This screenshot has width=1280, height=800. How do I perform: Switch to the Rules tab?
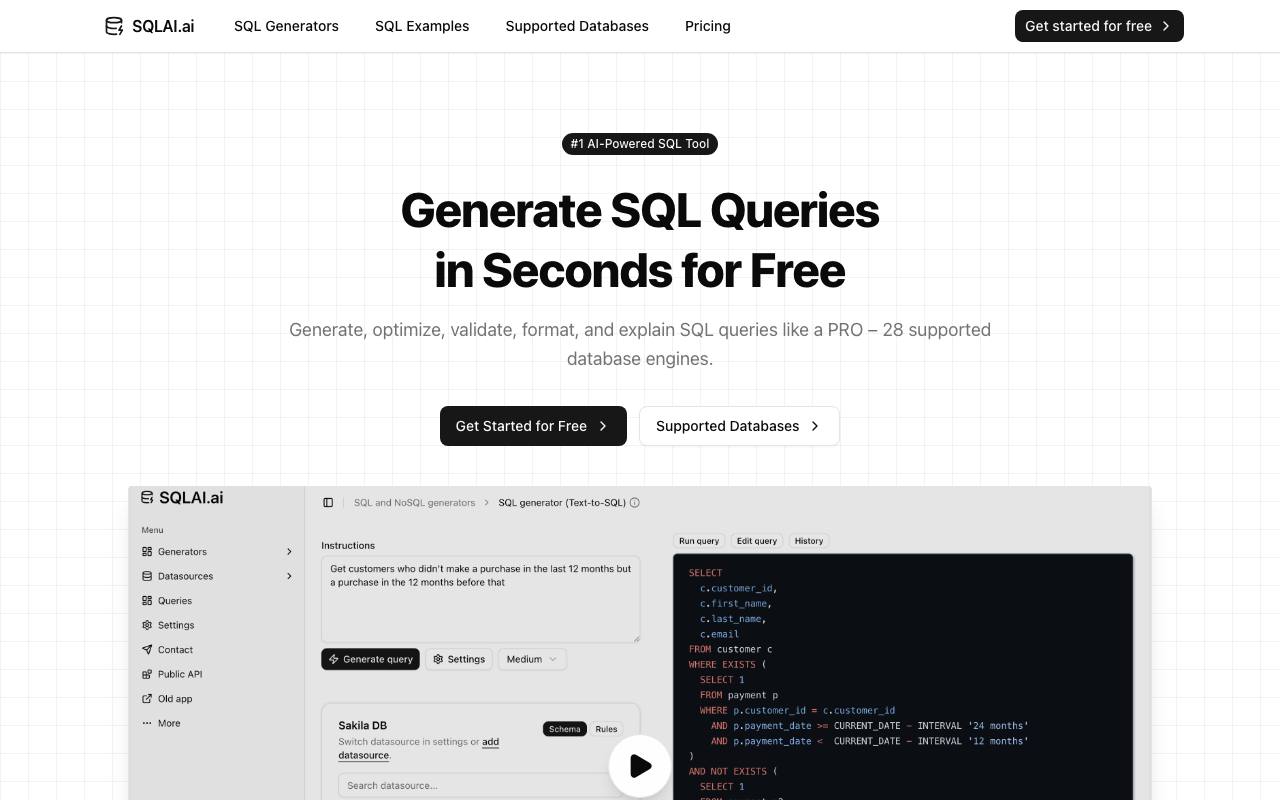[x=606, y=729]
